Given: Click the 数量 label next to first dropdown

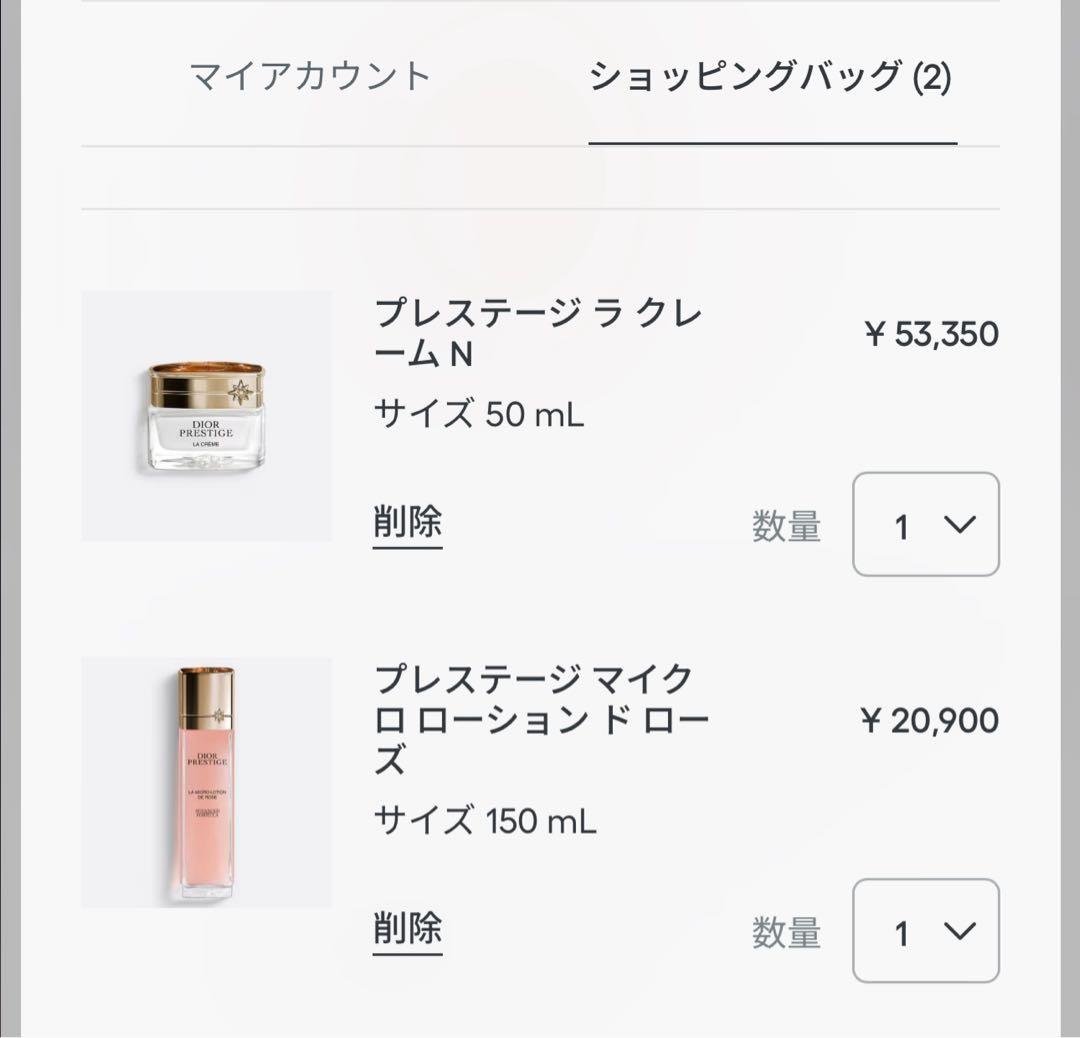Looking at the screenshot, I should click(x=787, y=525).
